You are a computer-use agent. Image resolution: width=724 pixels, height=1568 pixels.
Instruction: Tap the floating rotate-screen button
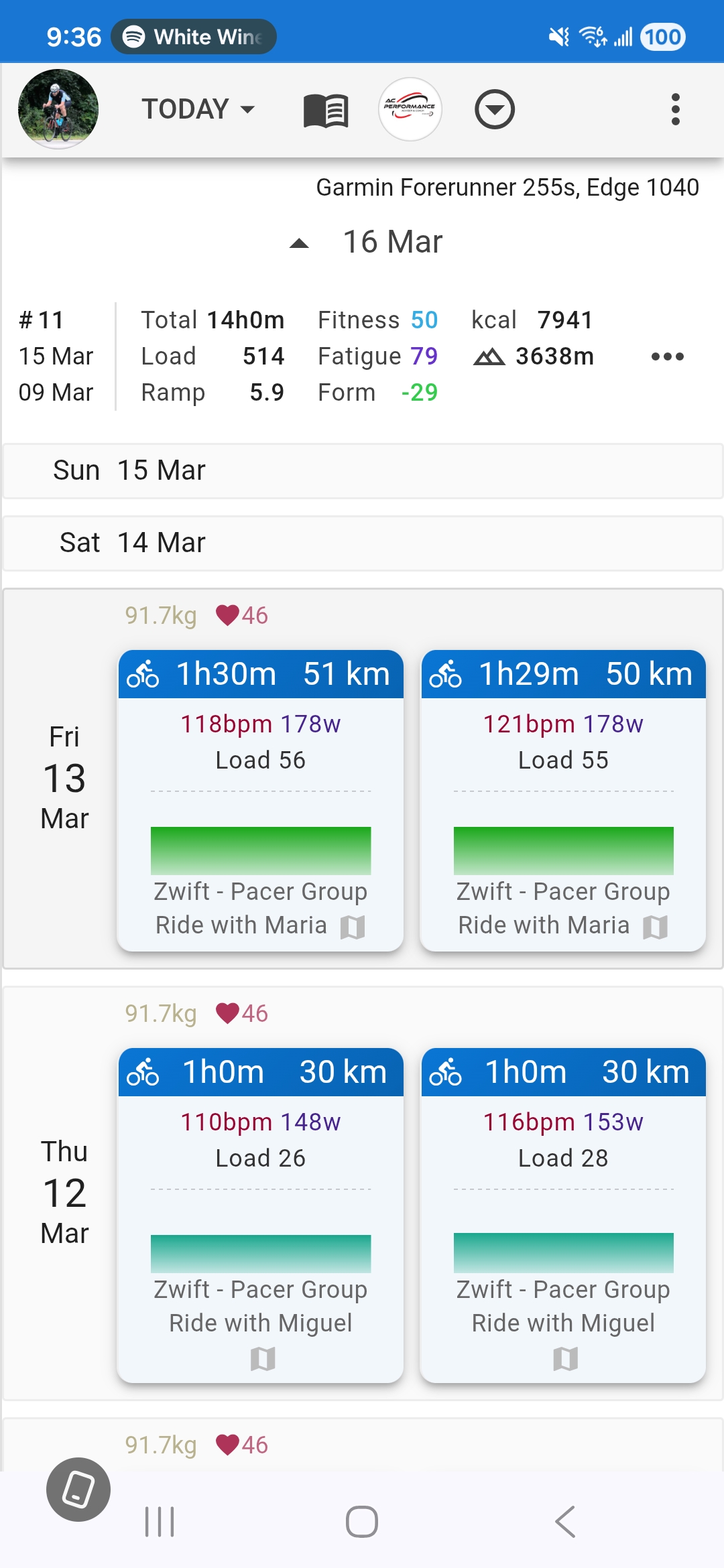click(78, 1490)
